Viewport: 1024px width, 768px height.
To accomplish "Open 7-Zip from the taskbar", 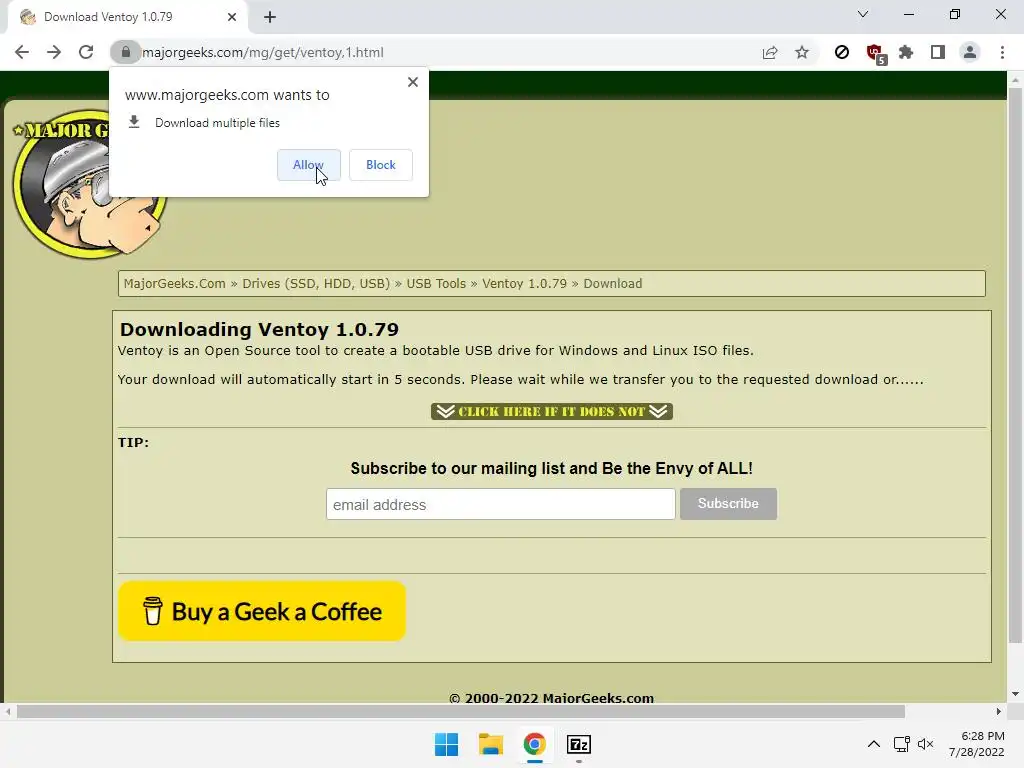I will tap(579, 744).
